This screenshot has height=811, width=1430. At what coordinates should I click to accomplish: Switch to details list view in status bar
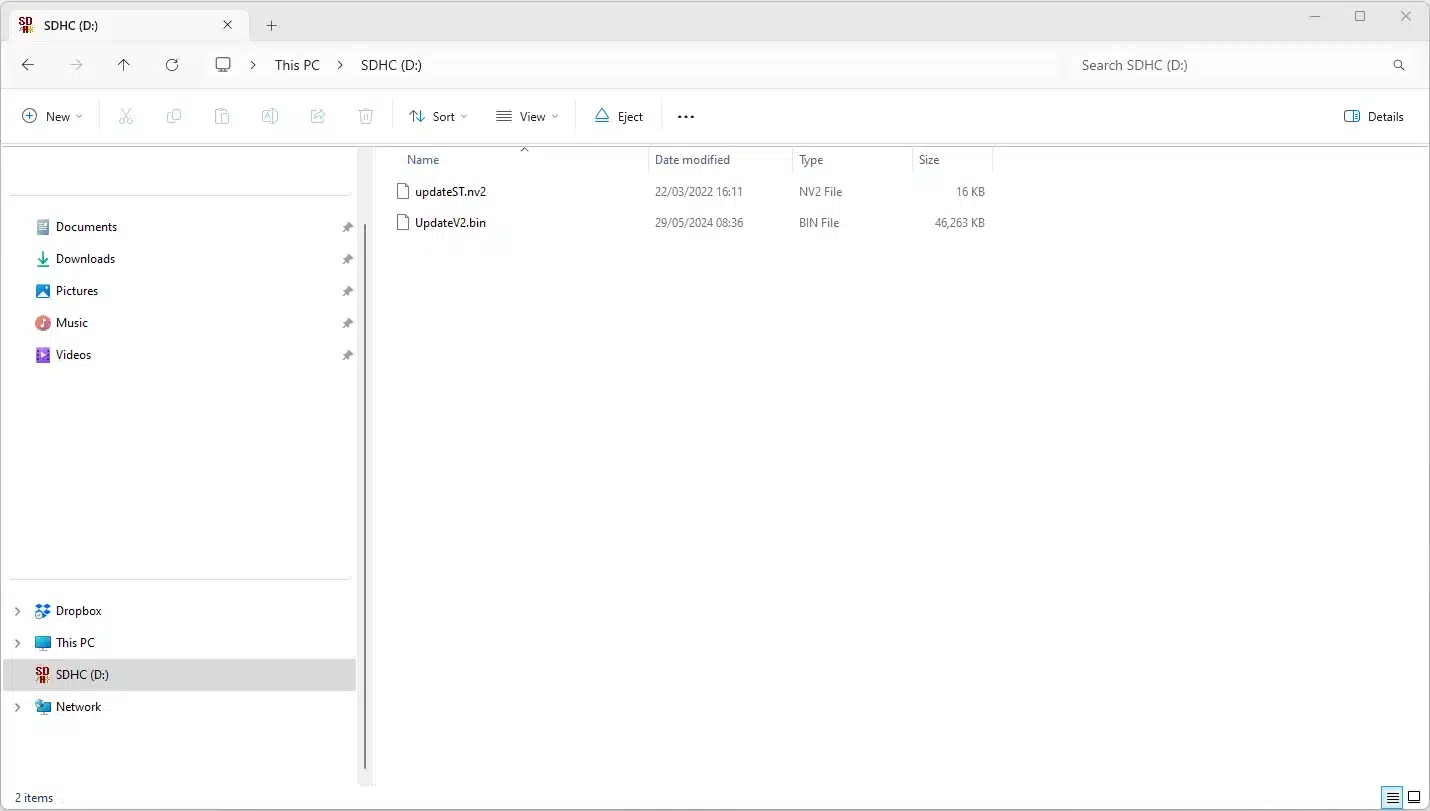[1392, 797]
